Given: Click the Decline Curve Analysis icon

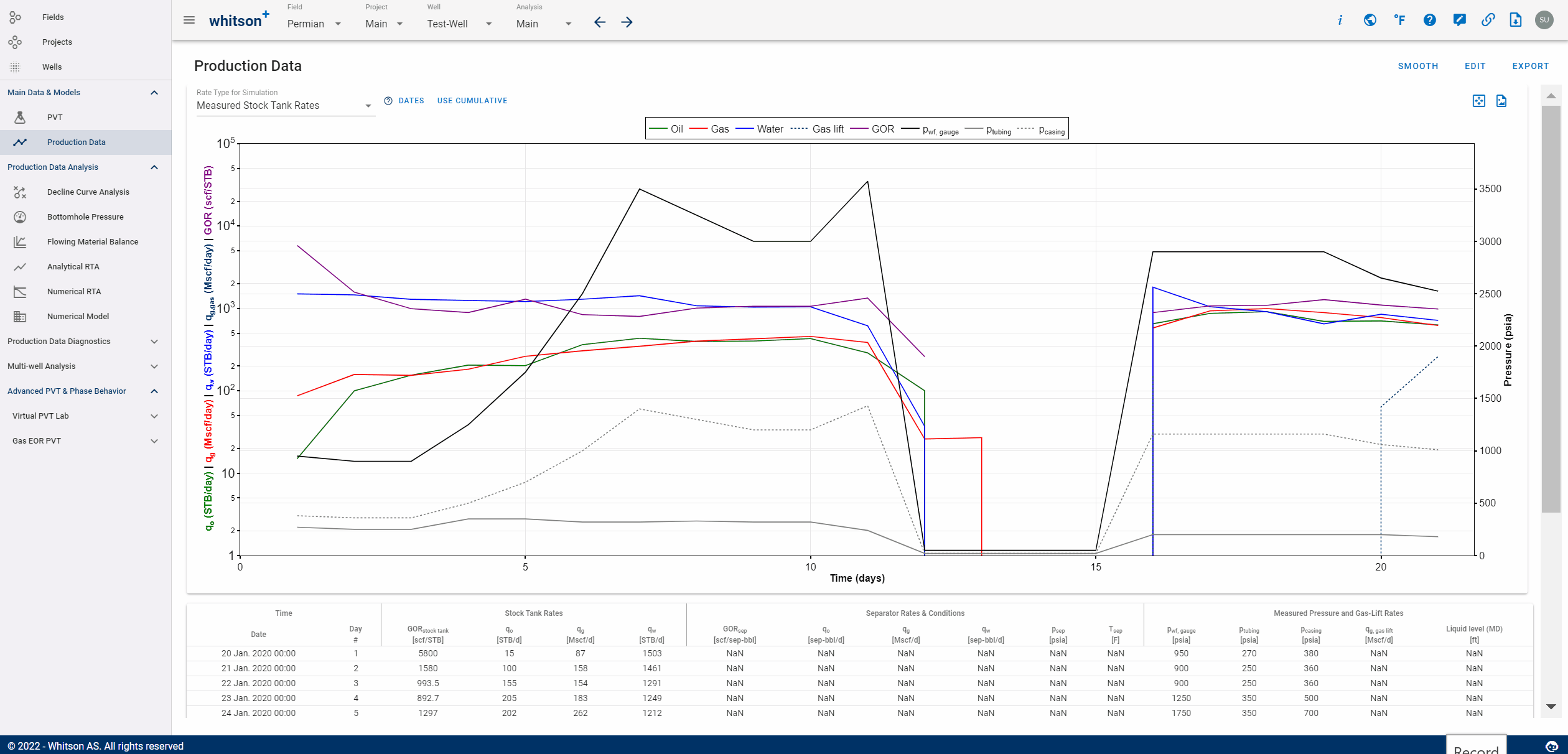Looking at the screenshot, I should tap(20, 192).
